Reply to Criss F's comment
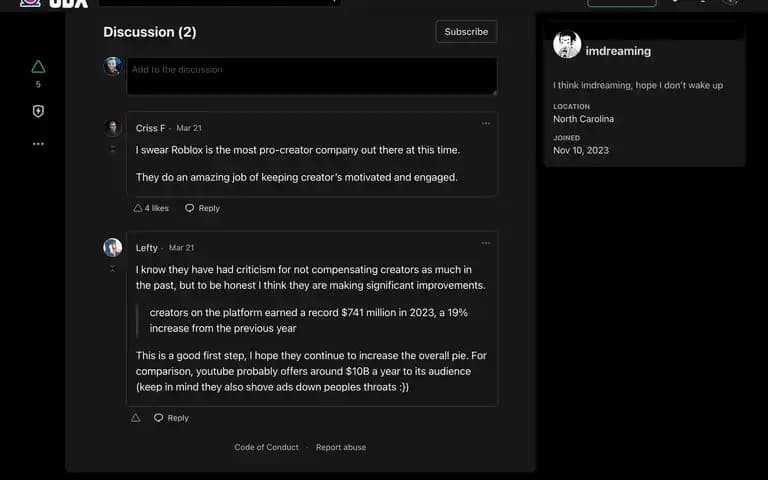Image resolution: width=768 pixels, height=480 pixels. pos(202,208)
